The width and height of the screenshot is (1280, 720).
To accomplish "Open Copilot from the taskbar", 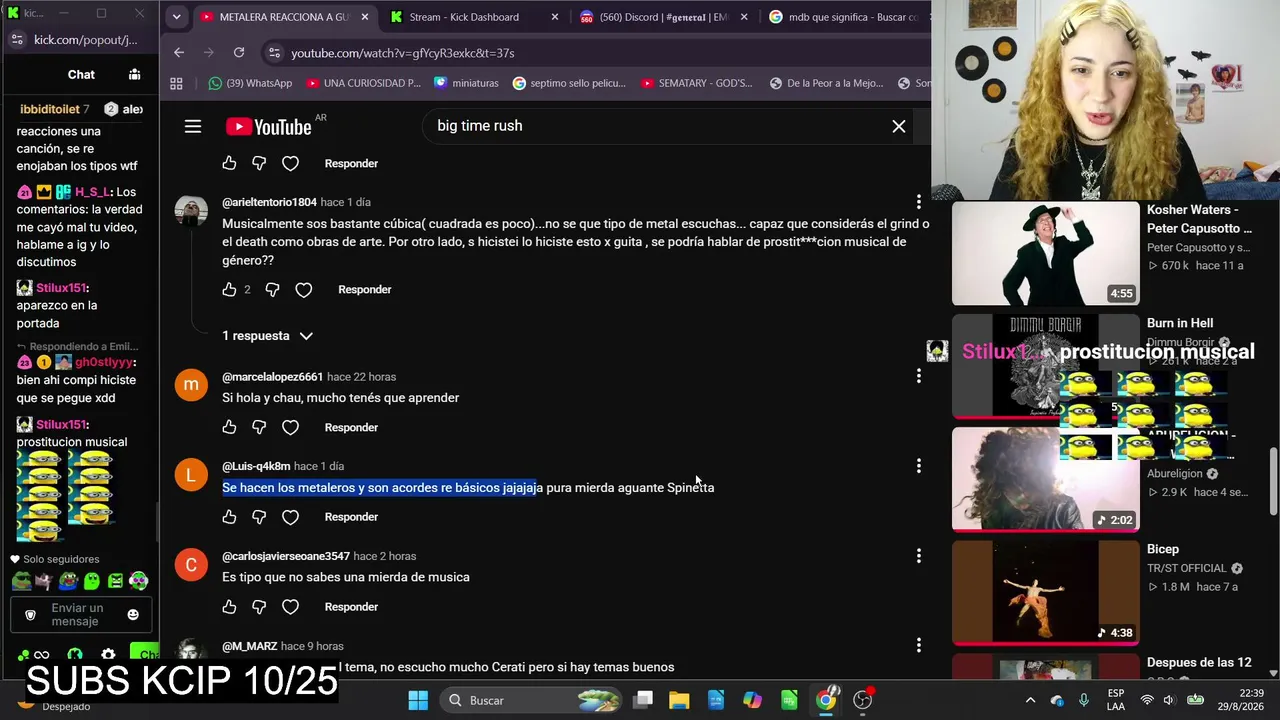I will pyautogui.click(x=752, y=700).
